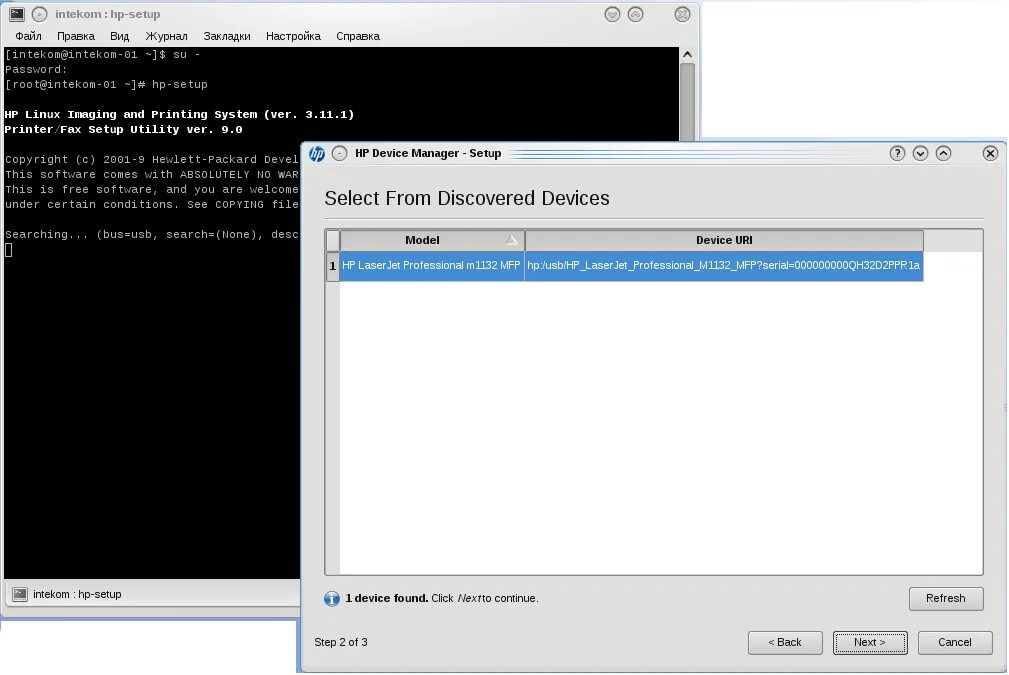Open the Закладки menu in terminal

coord(227,36)
